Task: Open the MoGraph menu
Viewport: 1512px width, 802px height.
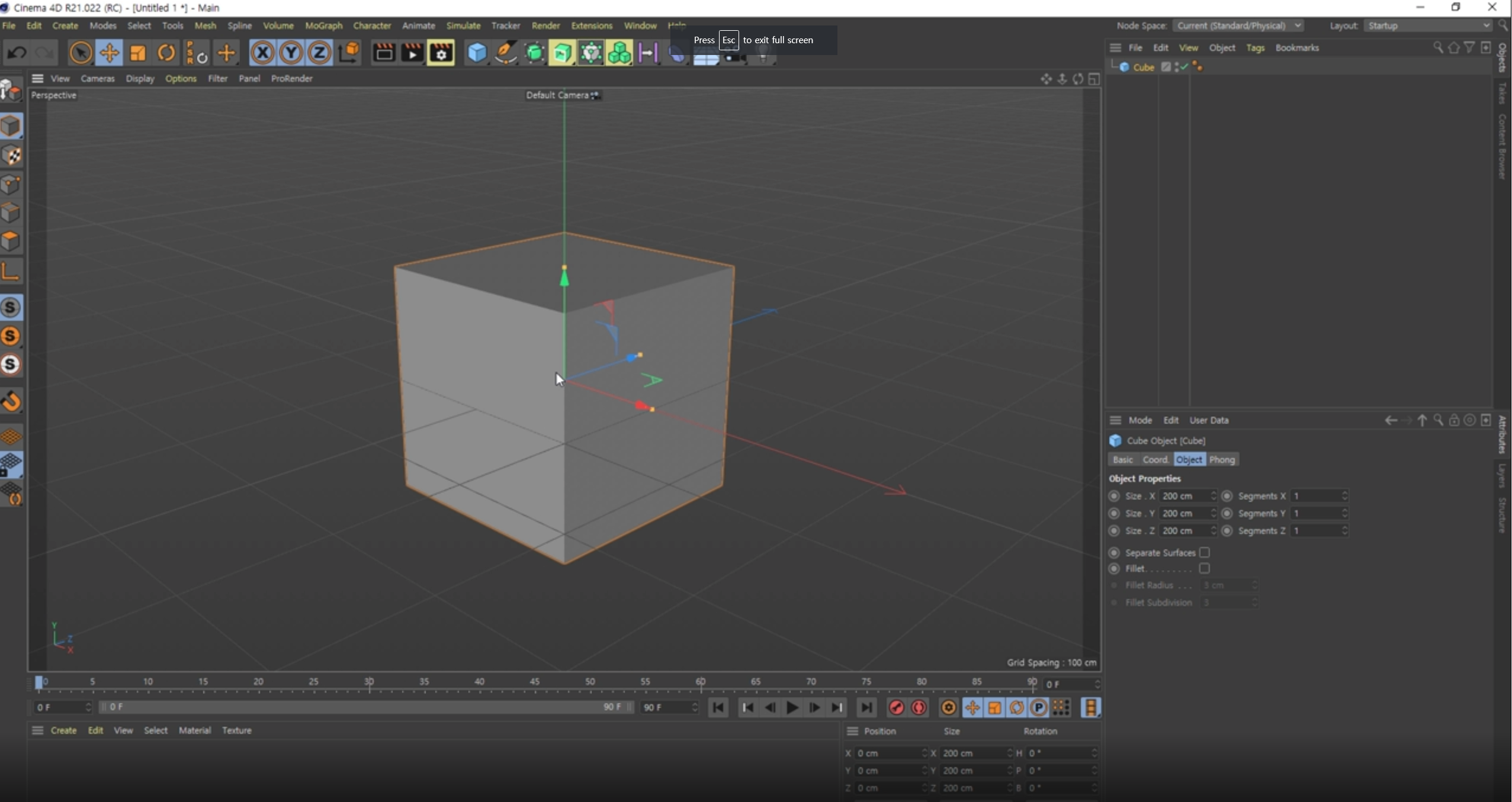Action: point(323,25)
